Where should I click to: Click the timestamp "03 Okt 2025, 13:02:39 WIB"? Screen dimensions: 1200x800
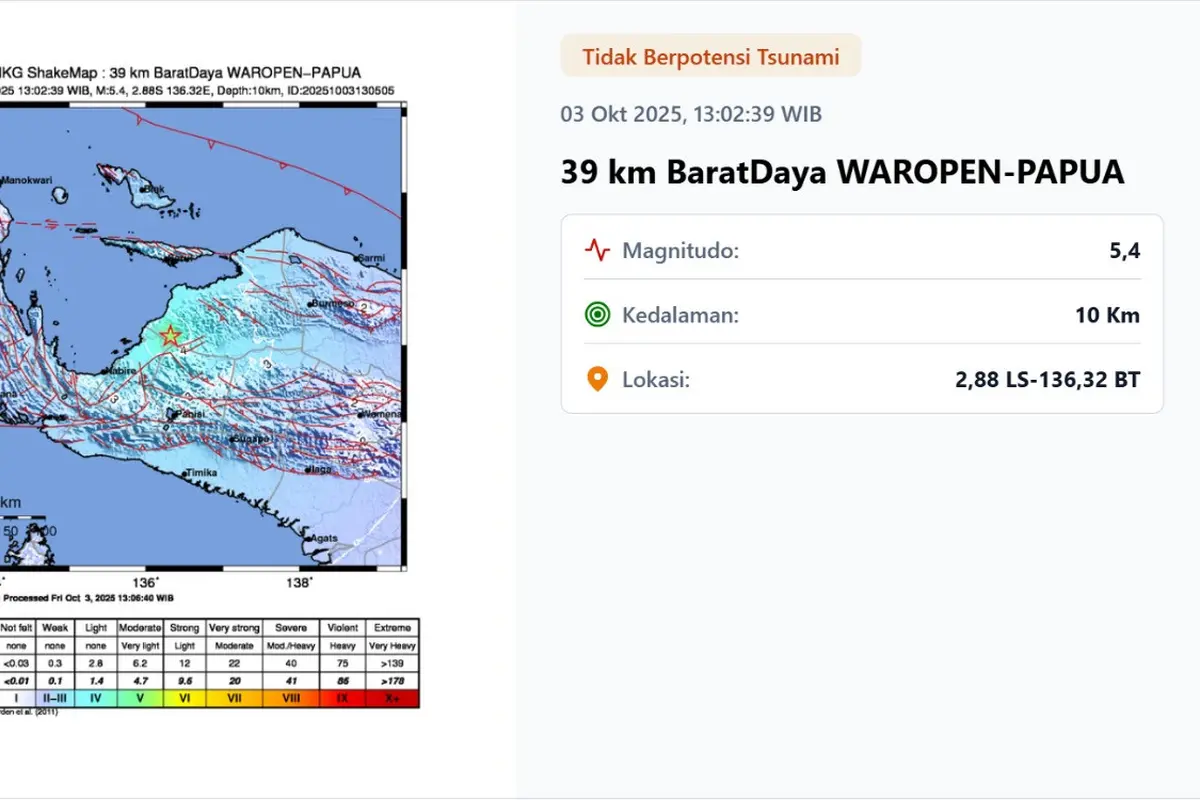click(691, 114)
